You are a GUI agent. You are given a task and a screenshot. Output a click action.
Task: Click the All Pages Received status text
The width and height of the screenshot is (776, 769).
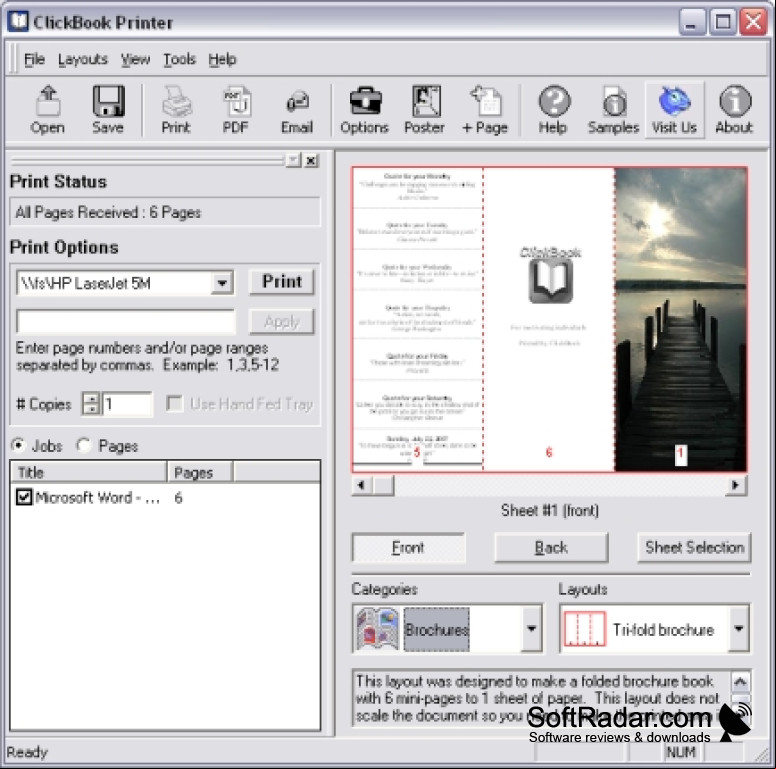click(108, 212)
